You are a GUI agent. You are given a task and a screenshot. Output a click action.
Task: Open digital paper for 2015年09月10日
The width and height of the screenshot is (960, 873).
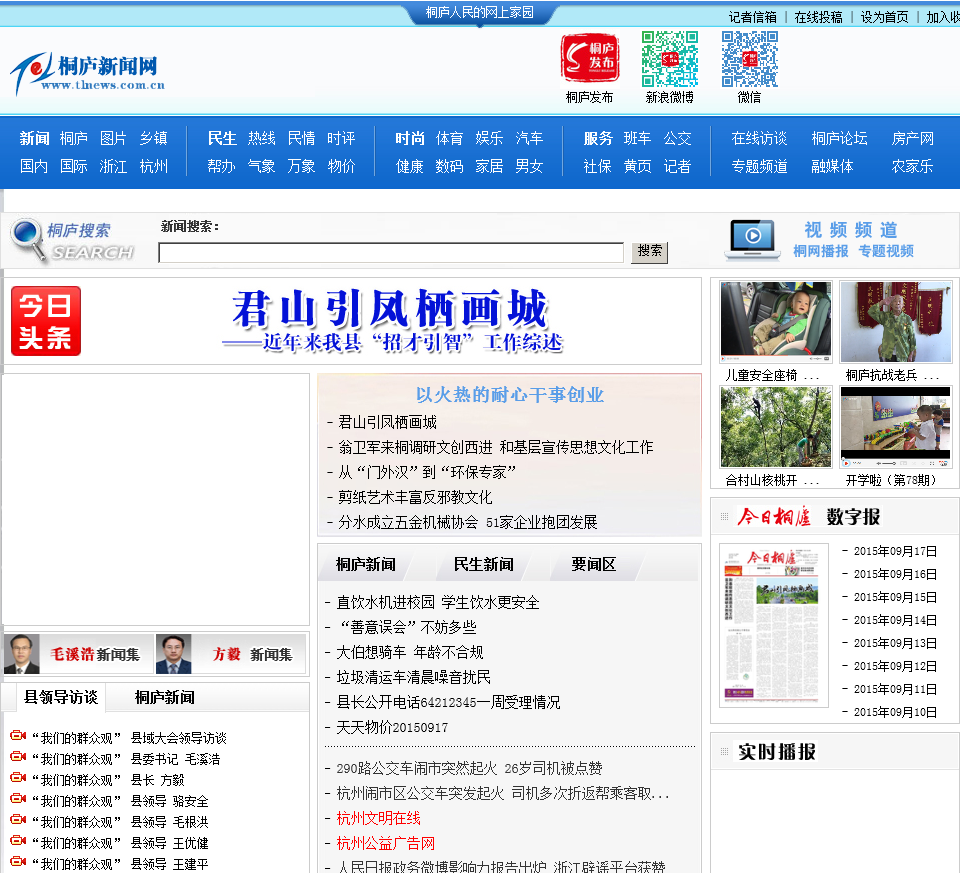(895, 712)
